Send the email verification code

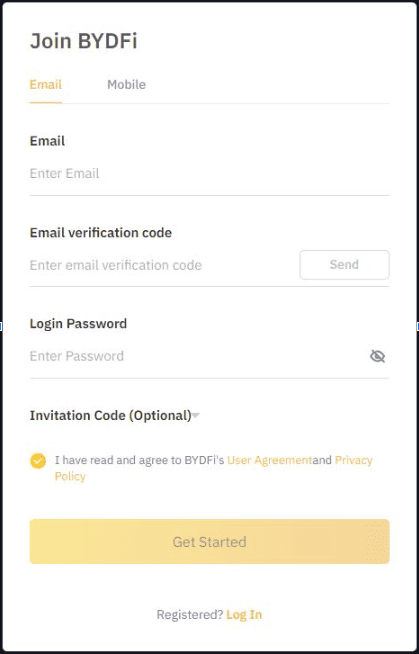tap(344, 264)
